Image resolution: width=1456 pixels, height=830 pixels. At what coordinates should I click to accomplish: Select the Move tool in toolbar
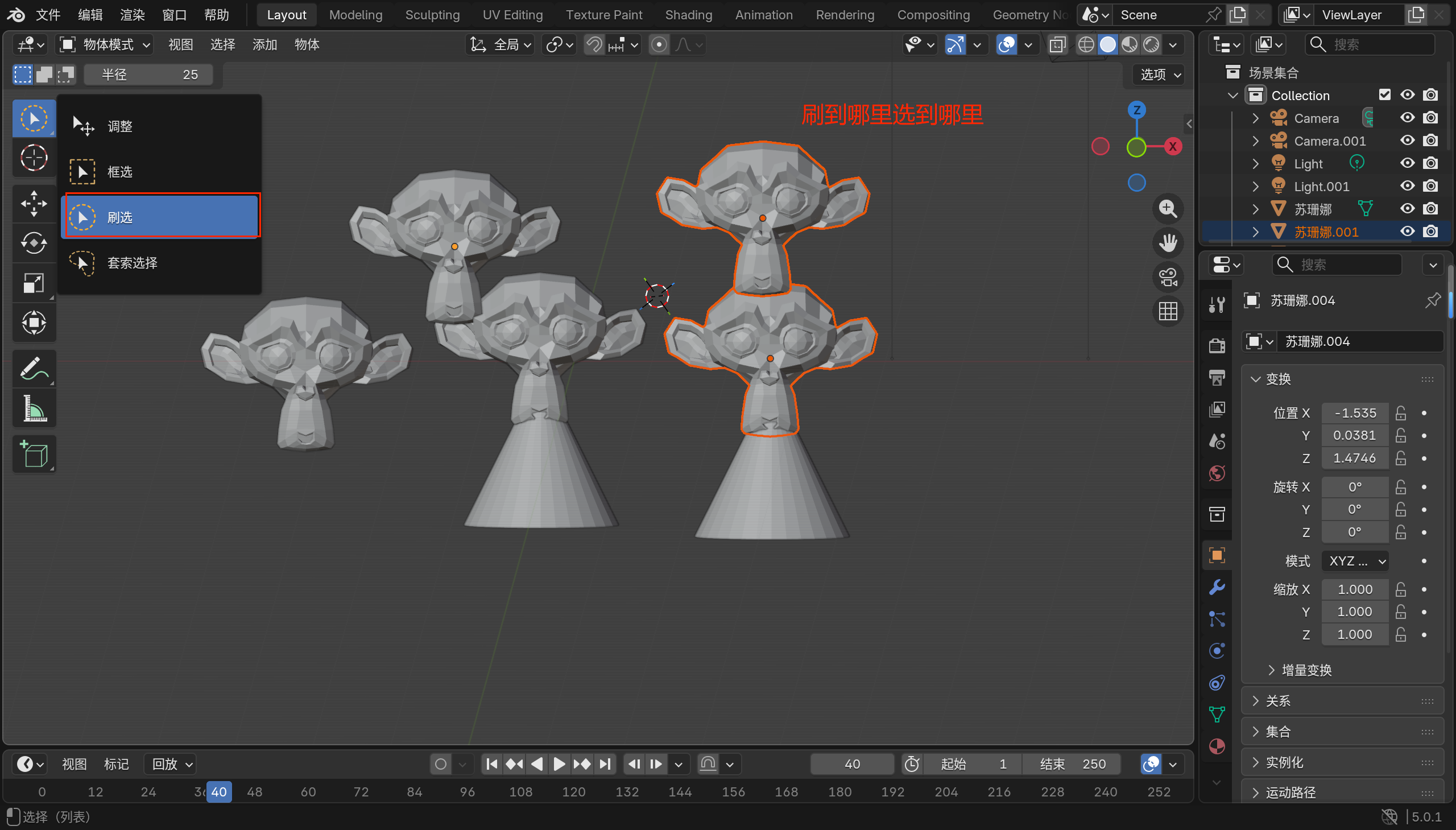pyautogui.click(x=34, y=203)
